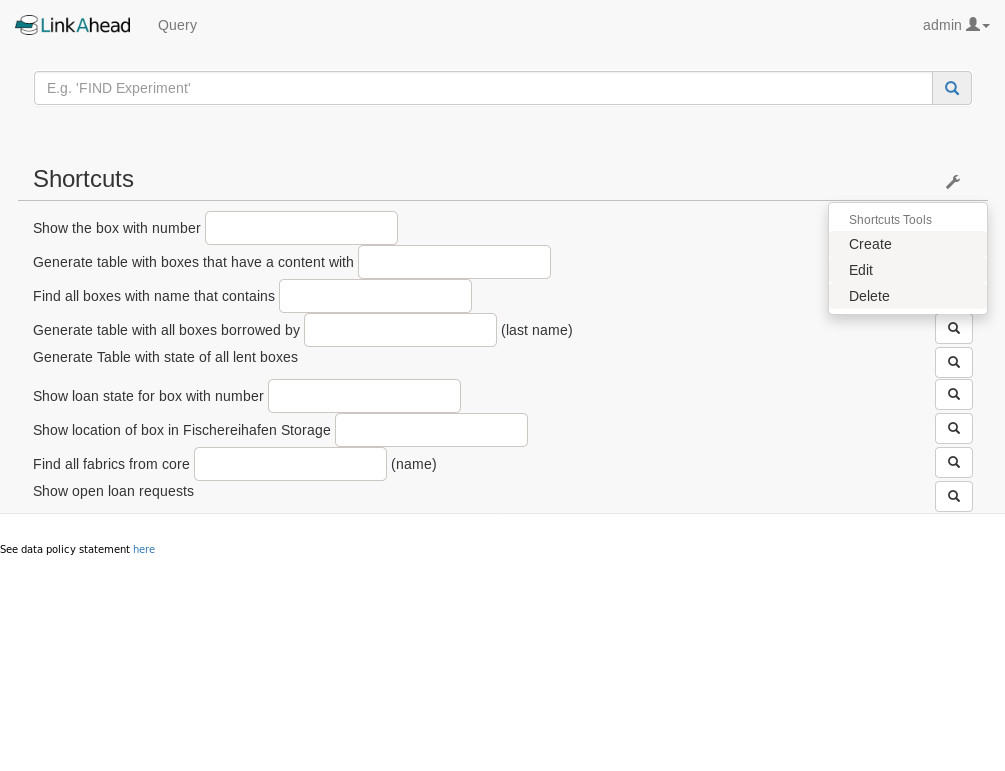Click the main query search field
1005x771 pixels.
(483, 88)
